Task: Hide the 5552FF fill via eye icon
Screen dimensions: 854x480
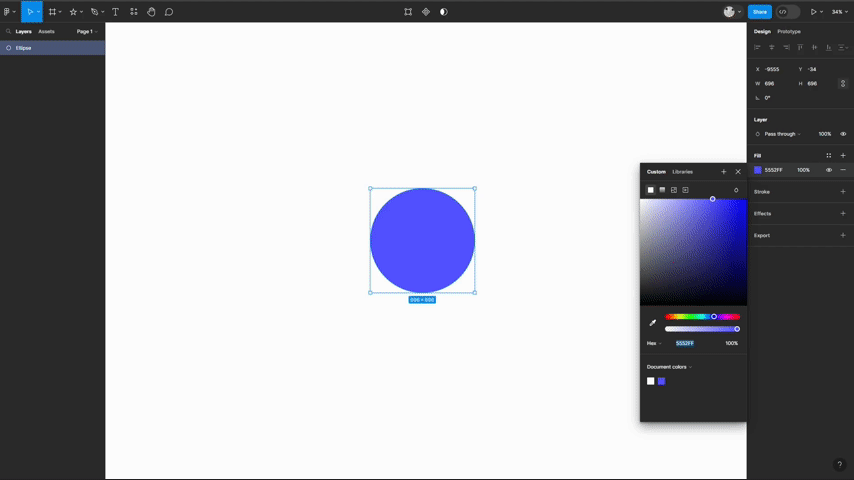Action: point(828,170)
